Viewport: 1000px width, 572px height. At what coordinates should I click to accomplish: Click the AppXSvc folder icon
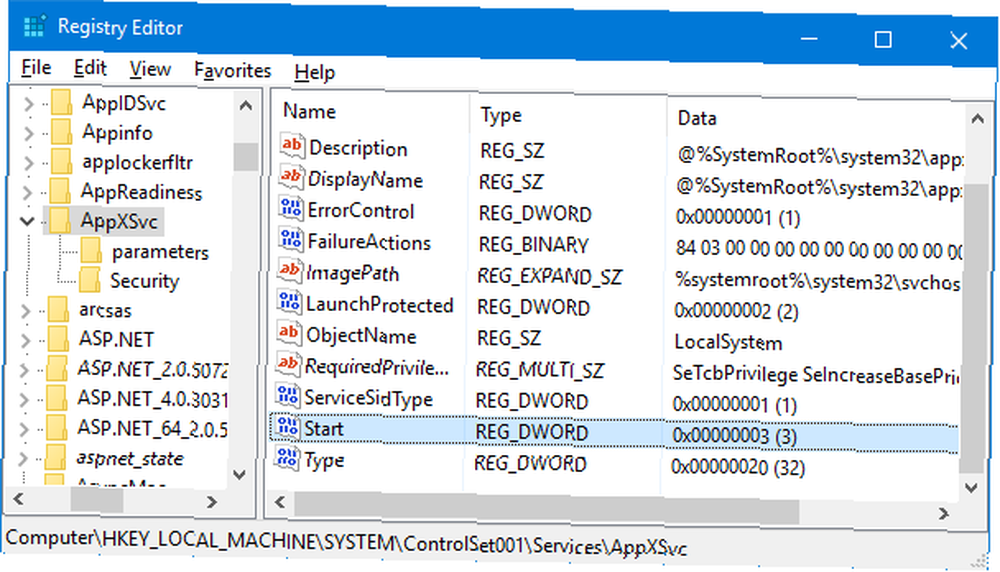click(60, 221)
